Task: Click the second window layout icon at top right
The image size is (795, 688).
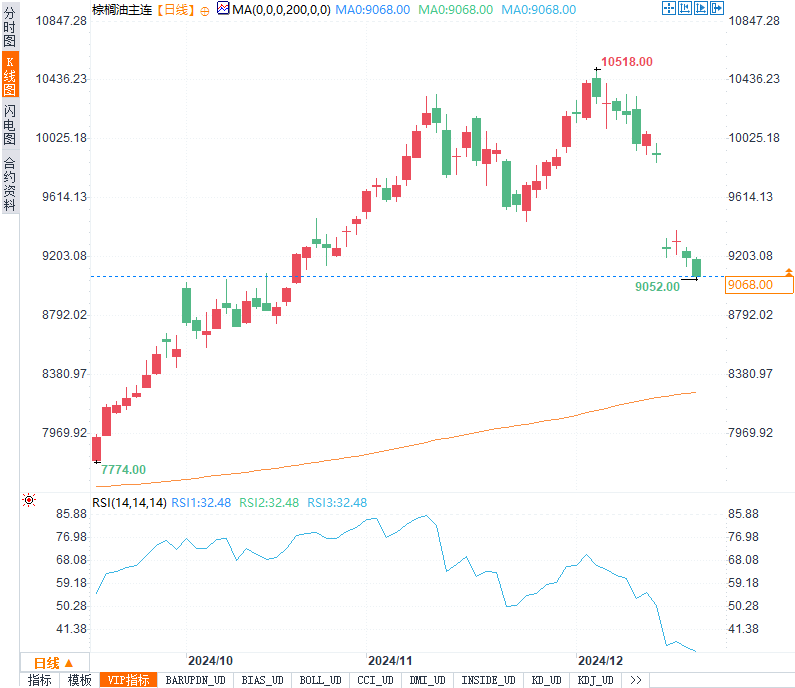Action: click(685, 9)
